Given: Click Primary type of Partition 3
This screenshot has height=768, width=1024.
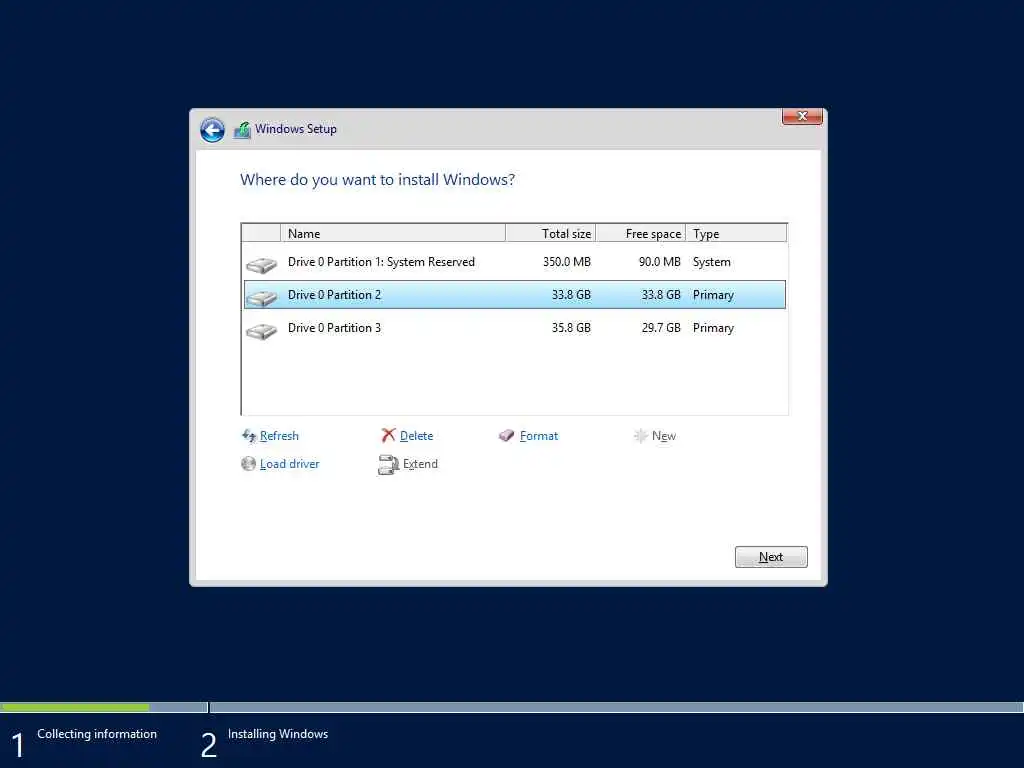Looking at the screenshot, I should (713, 328).
